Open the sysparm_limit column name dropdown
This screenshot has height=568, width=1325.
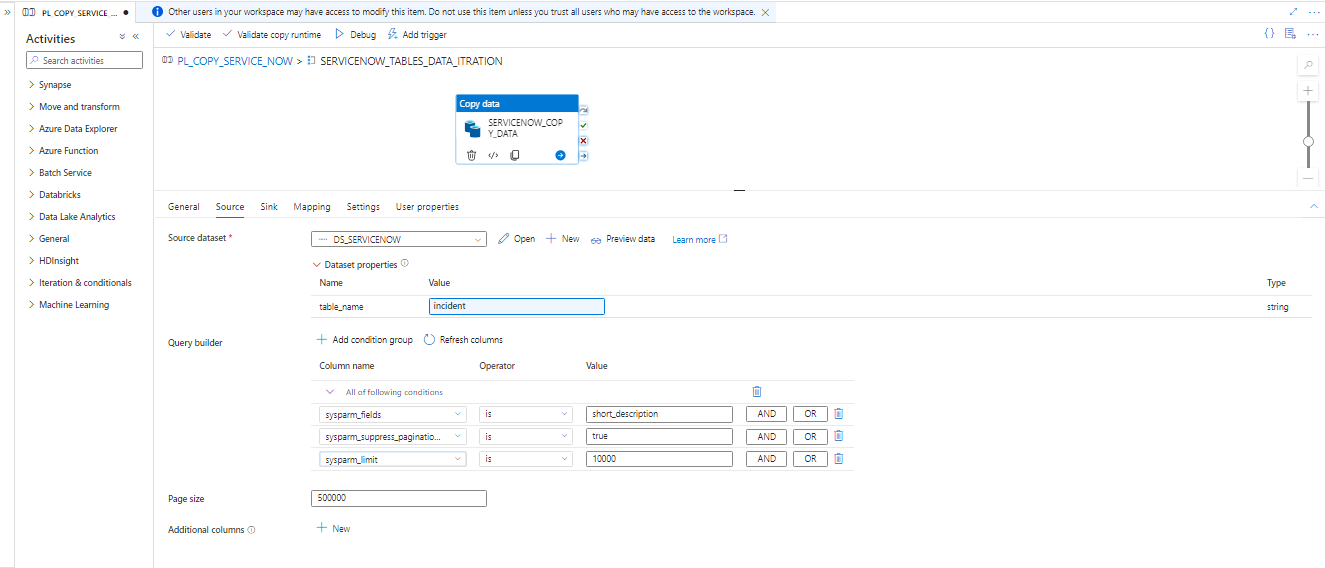tap(393, 459)
